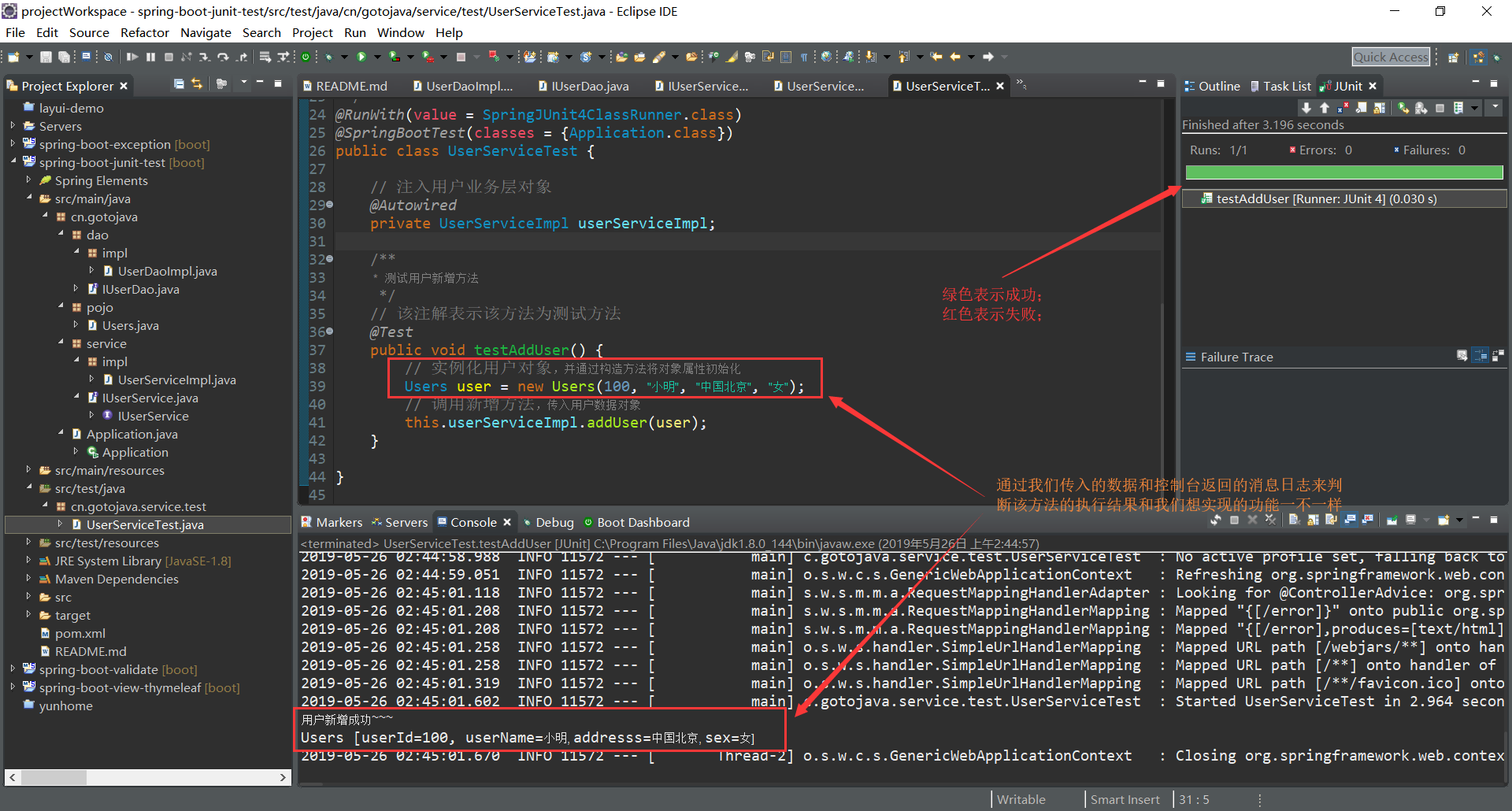Click Rerun Test in JUnit view
The height and width of the screenshot is (811, 1512).
pyautogui.click(x=1403, y=108)
